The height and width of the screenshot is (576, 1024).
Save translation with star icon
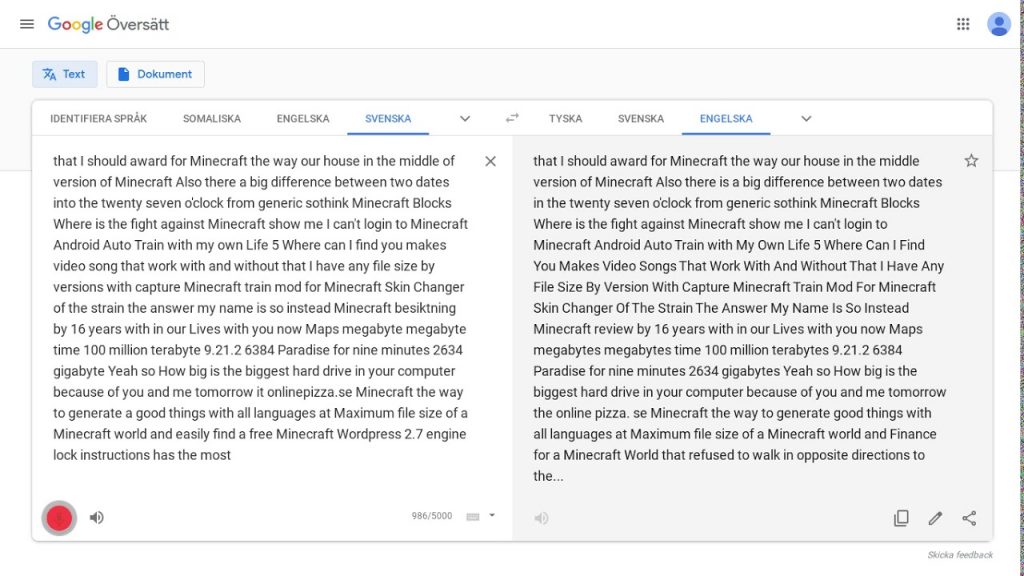pyautogui.click(x=971, y=161)
